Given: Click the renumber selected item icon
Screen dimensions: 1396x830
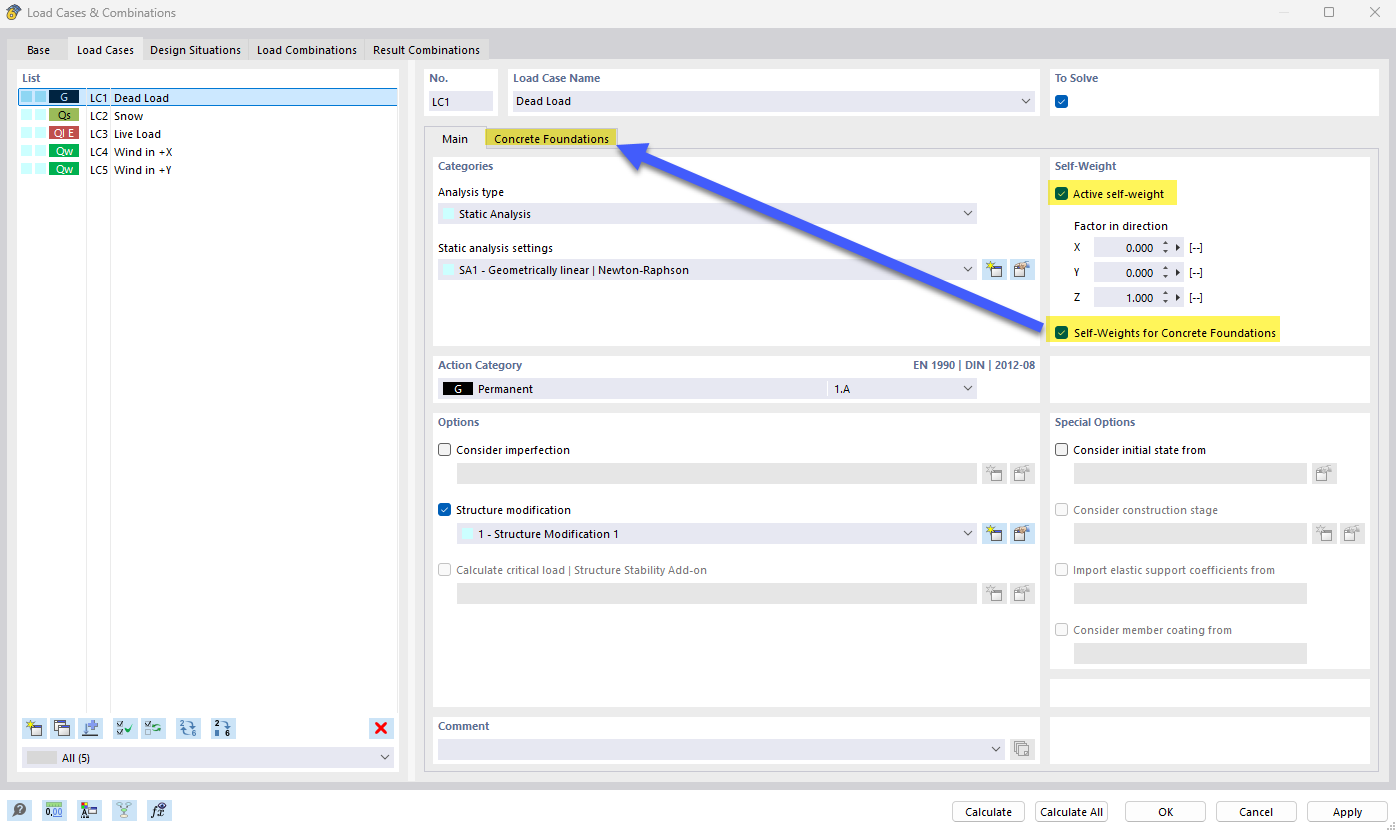Looking at the screenshot, I should pos(223,728).
